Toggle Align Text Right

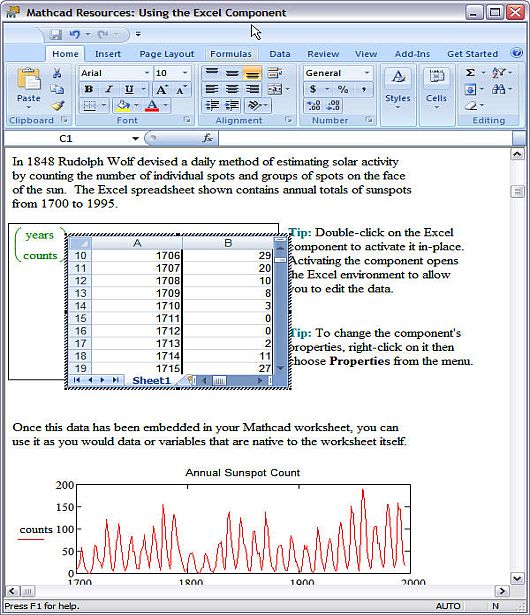coord(252,89)
